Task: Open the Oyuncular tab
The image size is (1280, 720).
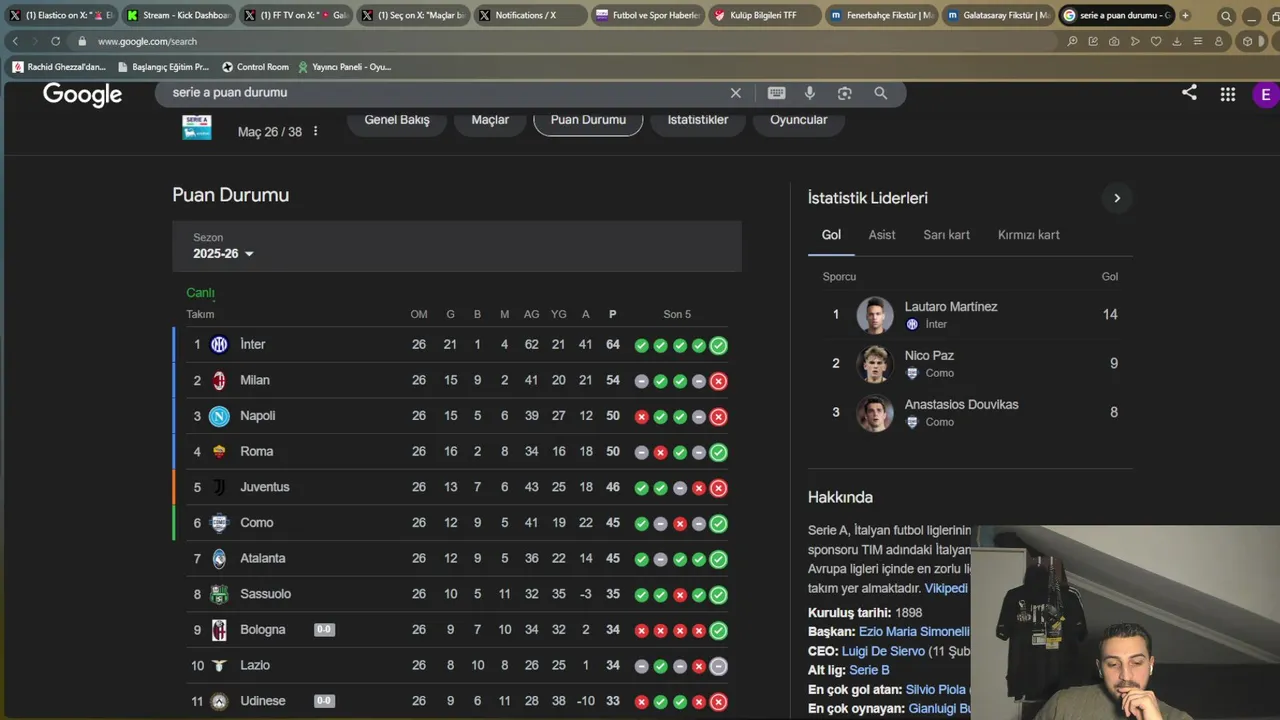Action: [x=799, y=119]
